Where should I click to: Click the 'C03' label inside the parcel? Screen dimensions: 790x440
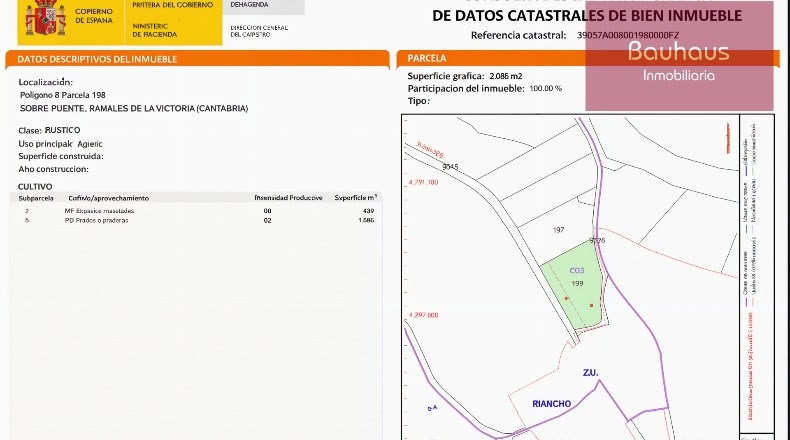pos(577,271)
